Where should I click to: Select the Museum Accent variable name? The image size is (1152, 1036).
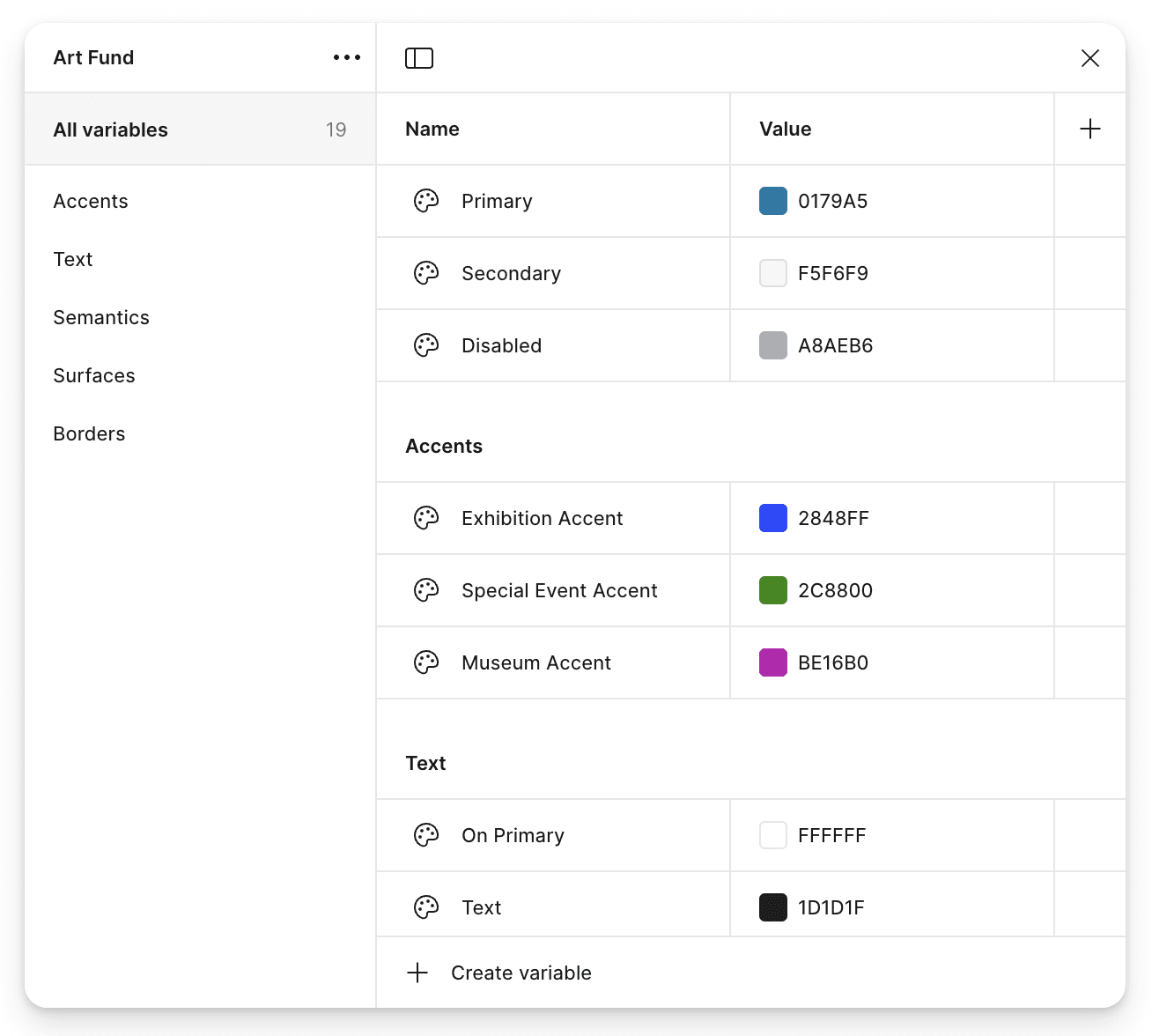click(535, 662)
